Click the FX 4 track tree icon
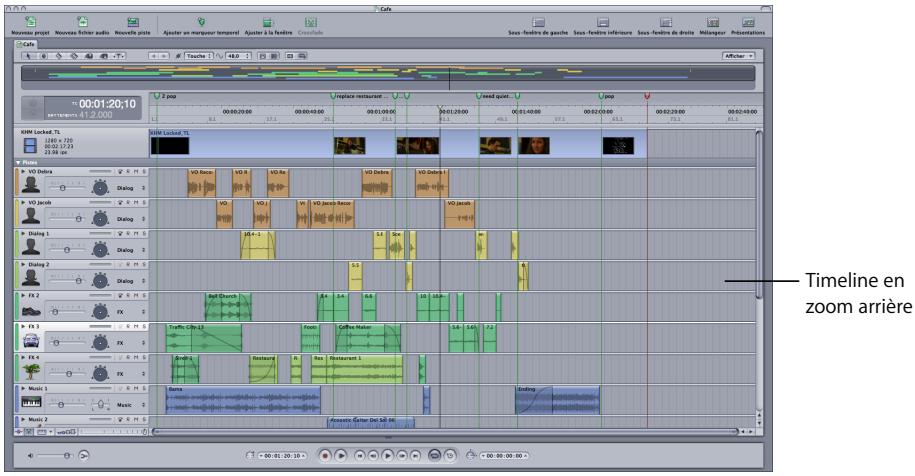Viewport: 915px width, 476px height. (31, 371)
